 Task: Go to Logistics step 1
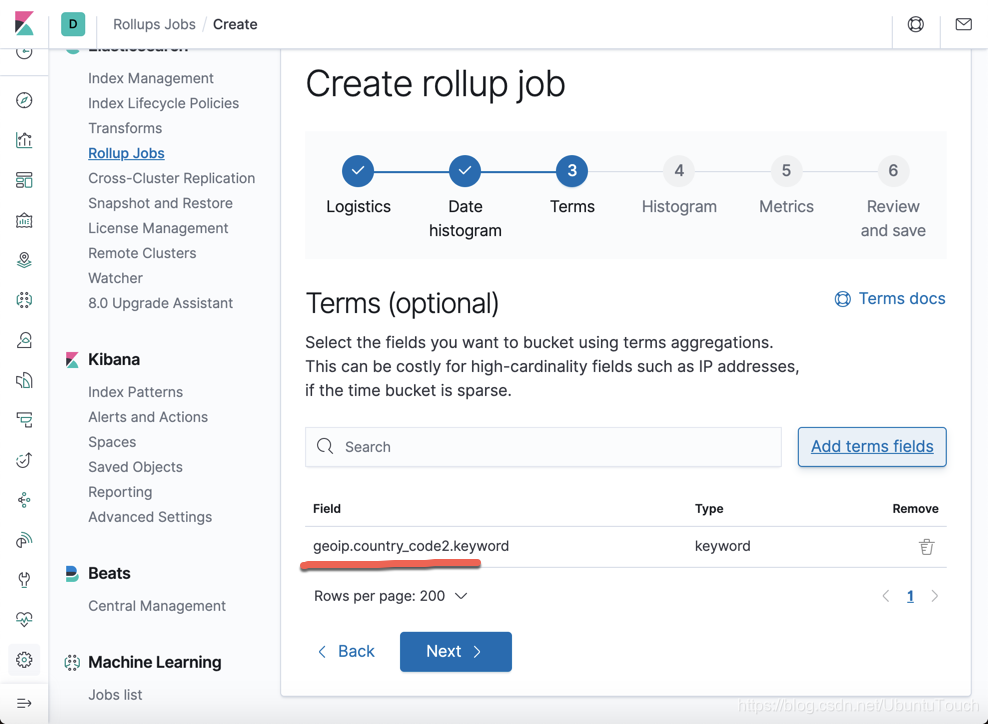(x=358, y=171)
